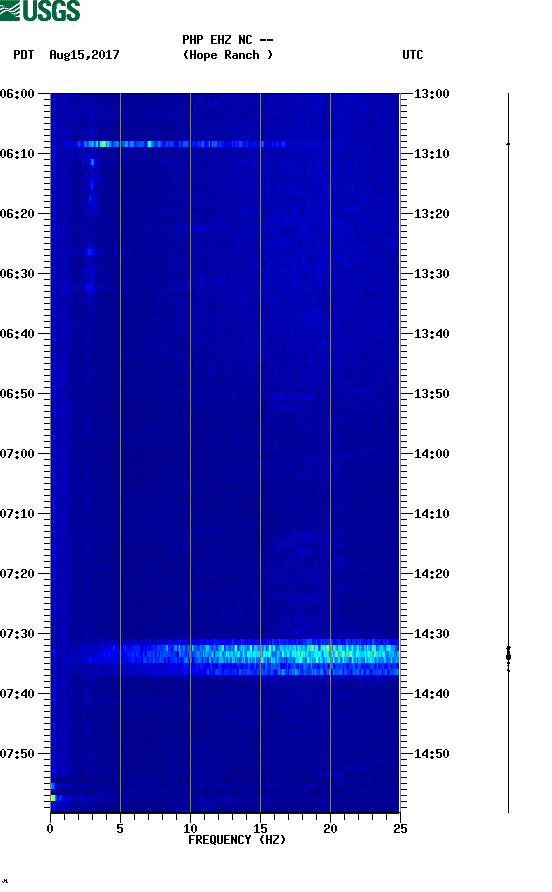Click the '20' frequency axis label

tap(330, 829)
